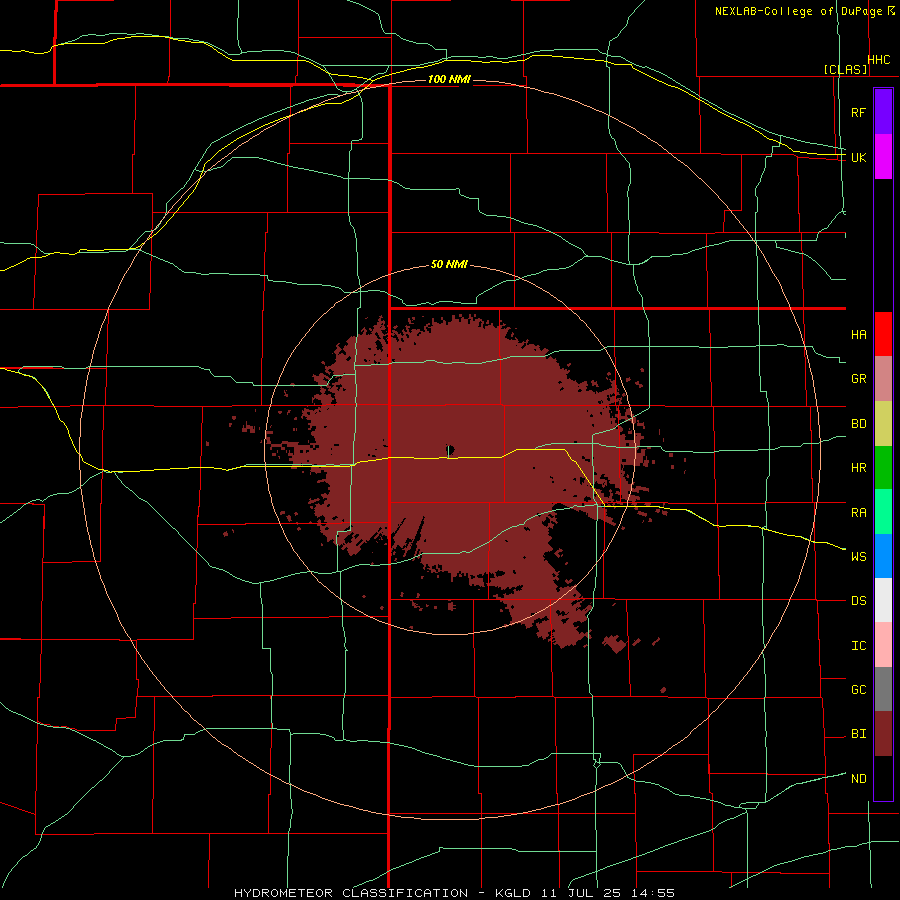Click the '14:55' timestamp text
This screenshot has height=900, width=900.
coord(653,893)
